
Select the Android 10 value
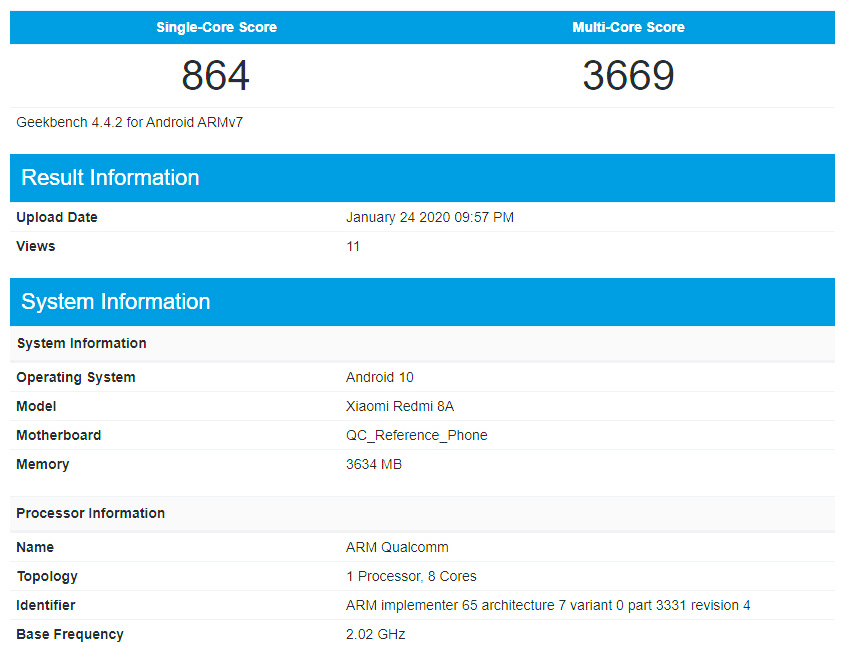[x=380, y=377]
